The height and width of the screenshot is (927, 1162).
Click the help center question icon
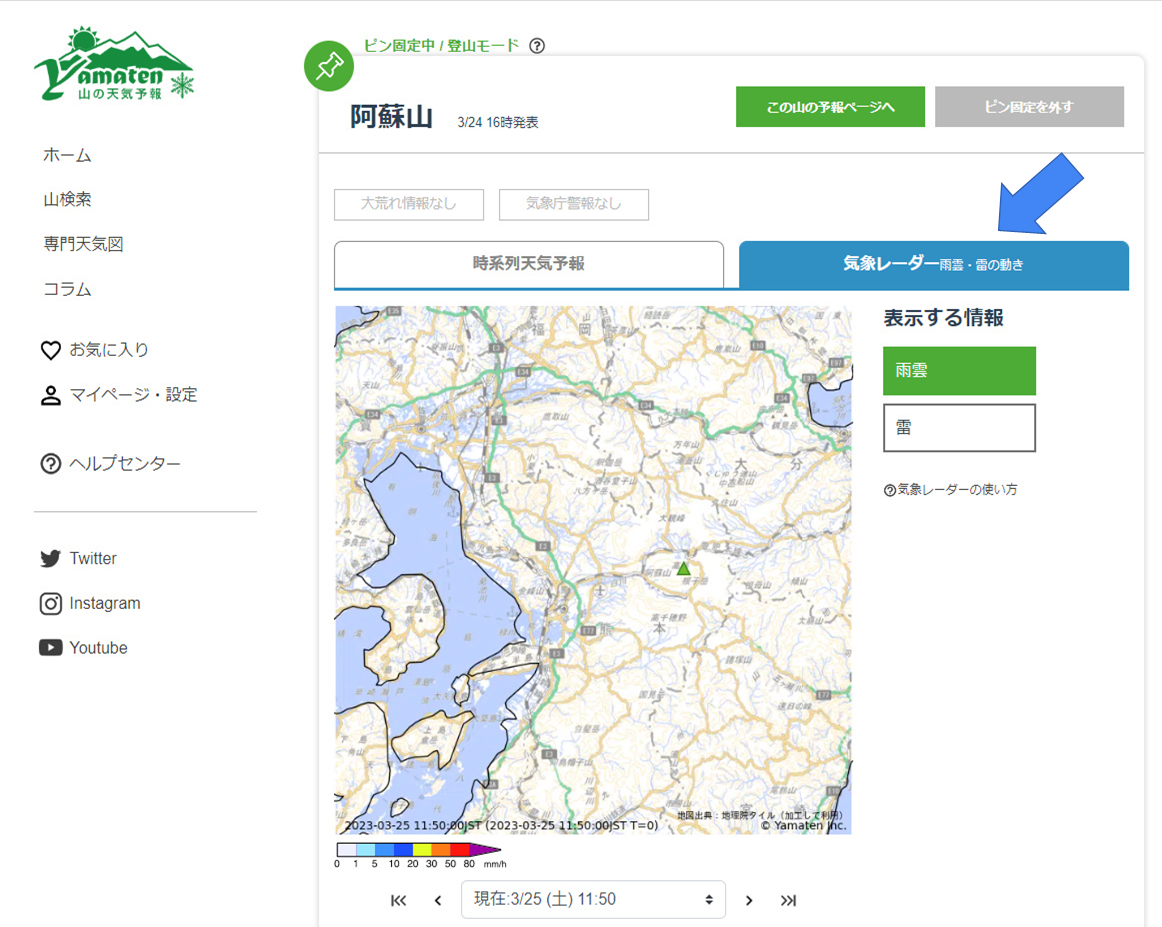50,464
